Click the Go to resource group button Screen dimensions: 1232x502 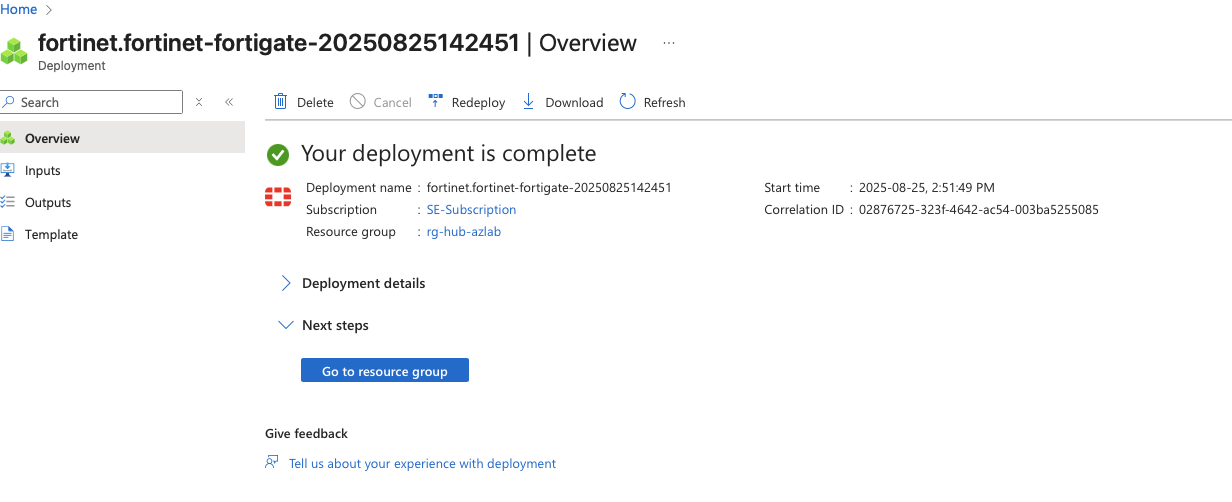point(385,370)
